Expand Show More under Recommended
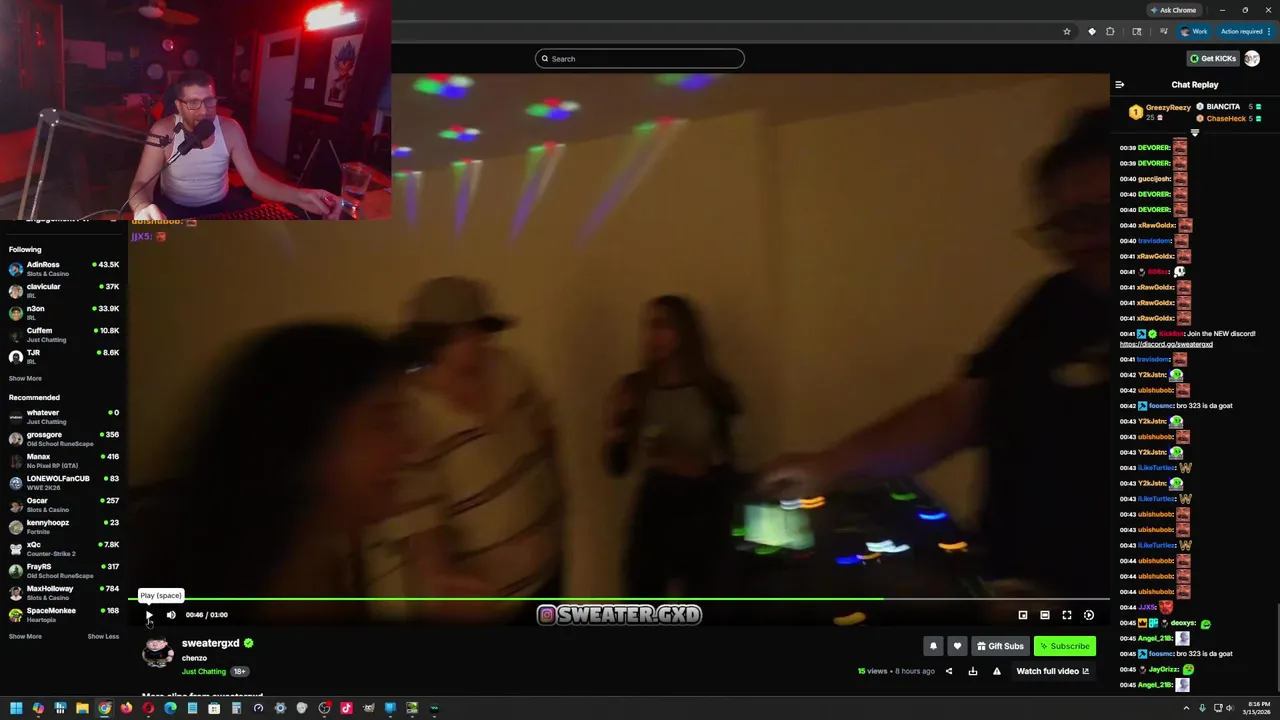Image resolution: width=1280 pixels, height=720 pixels. [25, 636]
